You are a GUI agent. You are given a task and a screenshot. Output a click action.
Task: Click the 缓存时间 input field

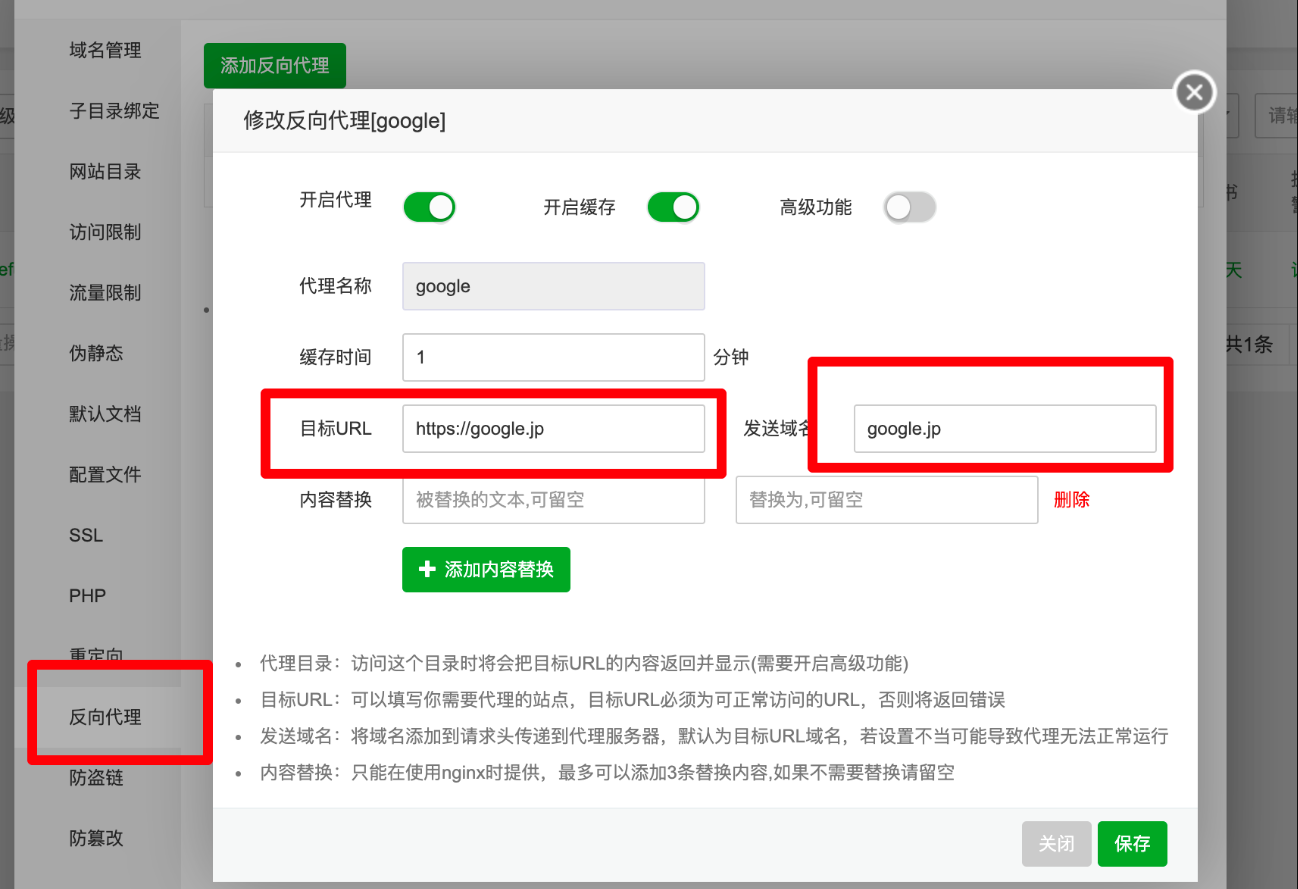coord(553,357)
